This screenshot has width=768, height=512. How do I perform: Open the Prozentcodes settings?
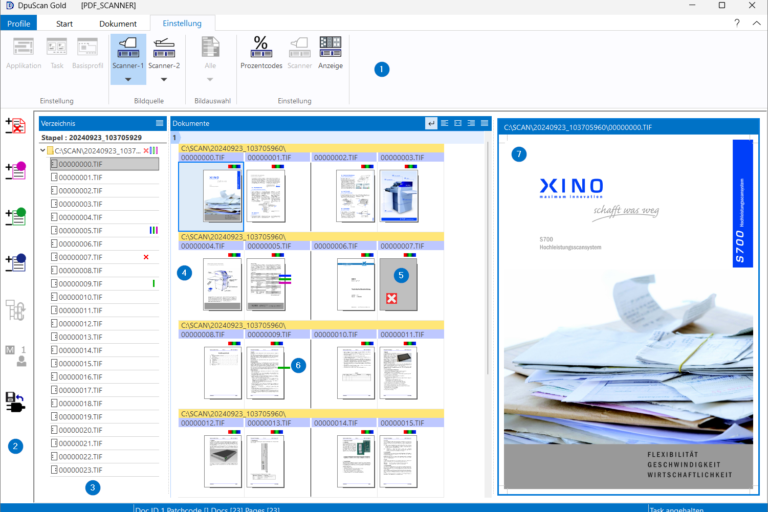coord(260,50)
